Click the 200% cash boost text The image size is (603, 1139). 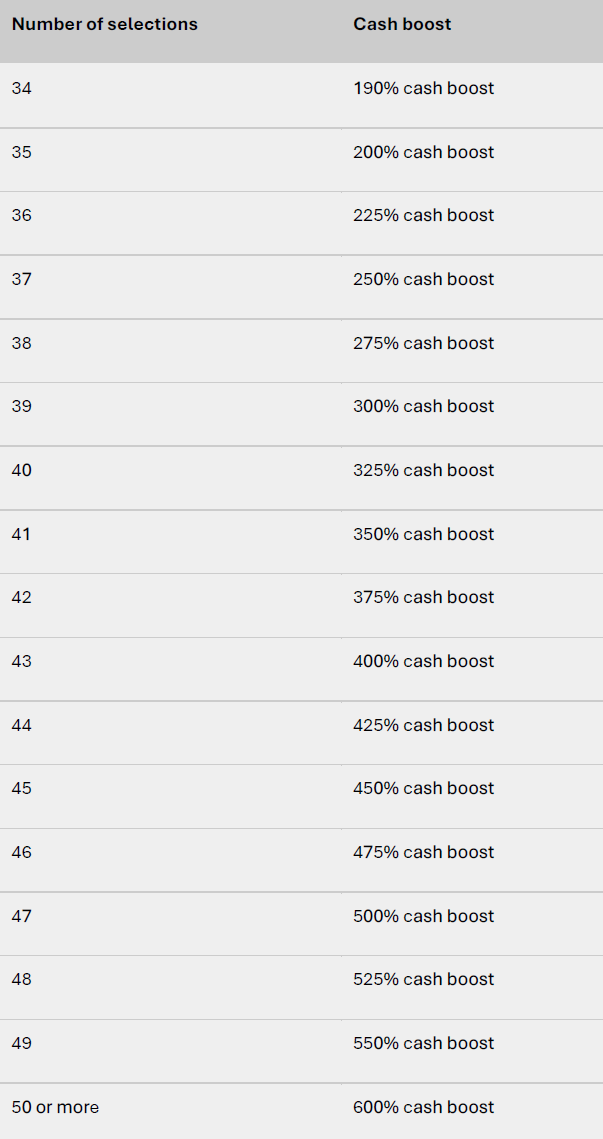click(424, 153)
